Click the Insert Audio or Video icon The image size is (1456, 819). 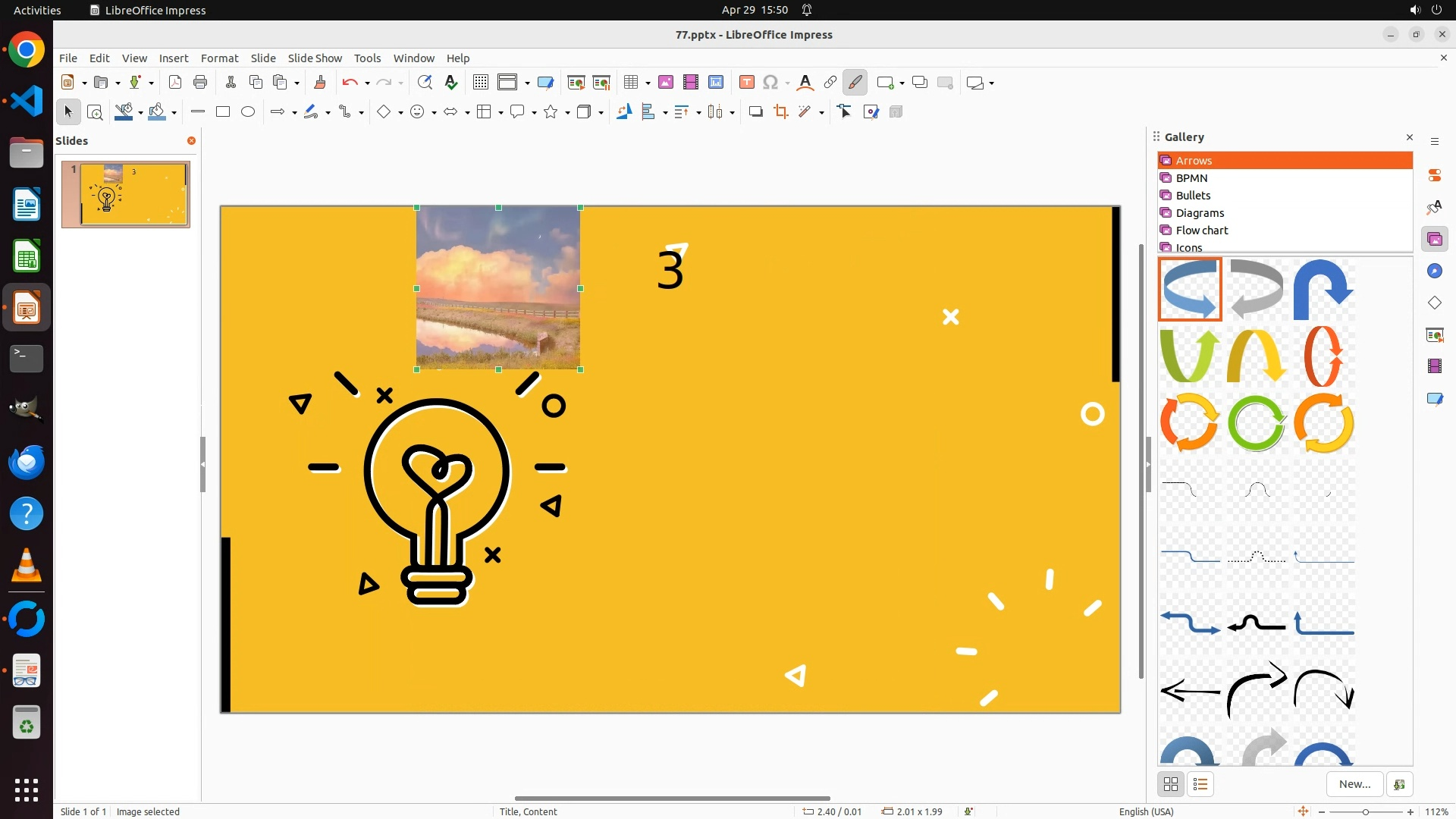click(x=690, y=83)
